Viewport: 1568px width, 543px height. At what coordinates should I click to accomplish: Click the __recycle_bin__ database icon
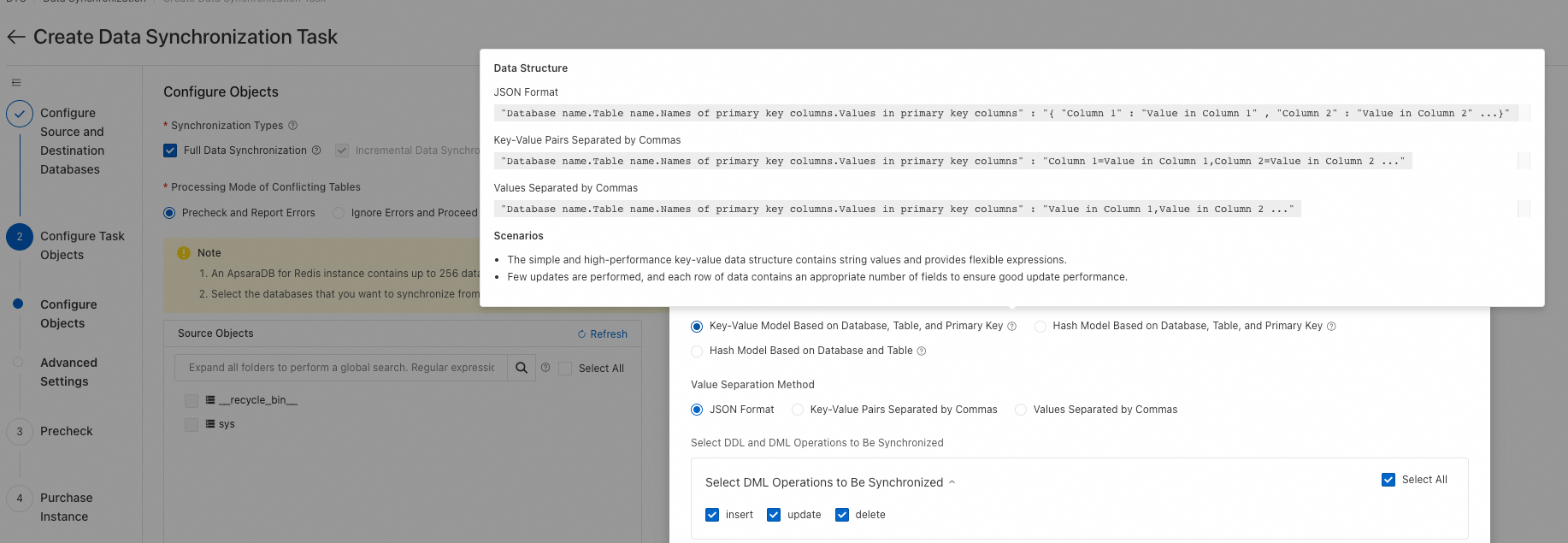[210, 400]
